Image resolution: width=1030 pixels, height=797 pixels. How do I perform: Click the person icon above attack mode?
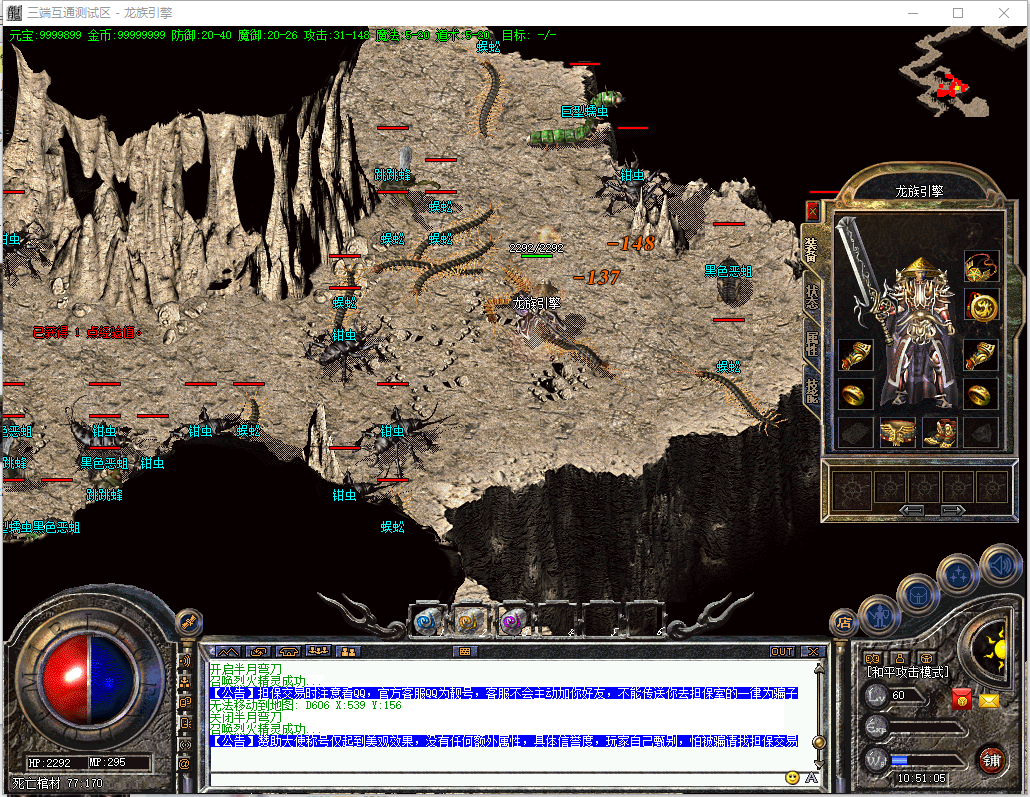tap(900, 658)
